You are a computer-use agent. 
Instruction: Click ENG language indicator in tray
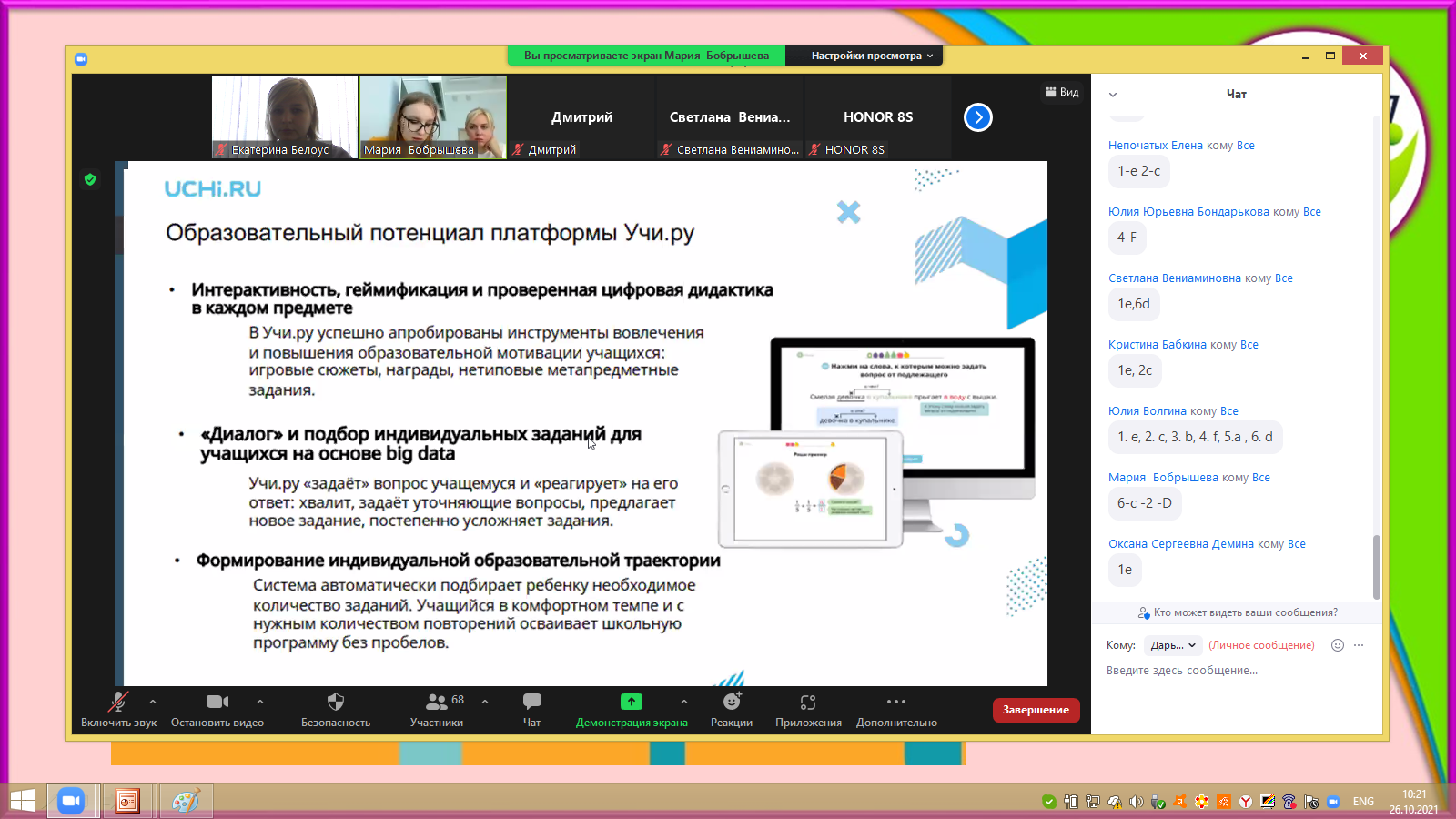pyautogui.click(x=1363, y=802)
